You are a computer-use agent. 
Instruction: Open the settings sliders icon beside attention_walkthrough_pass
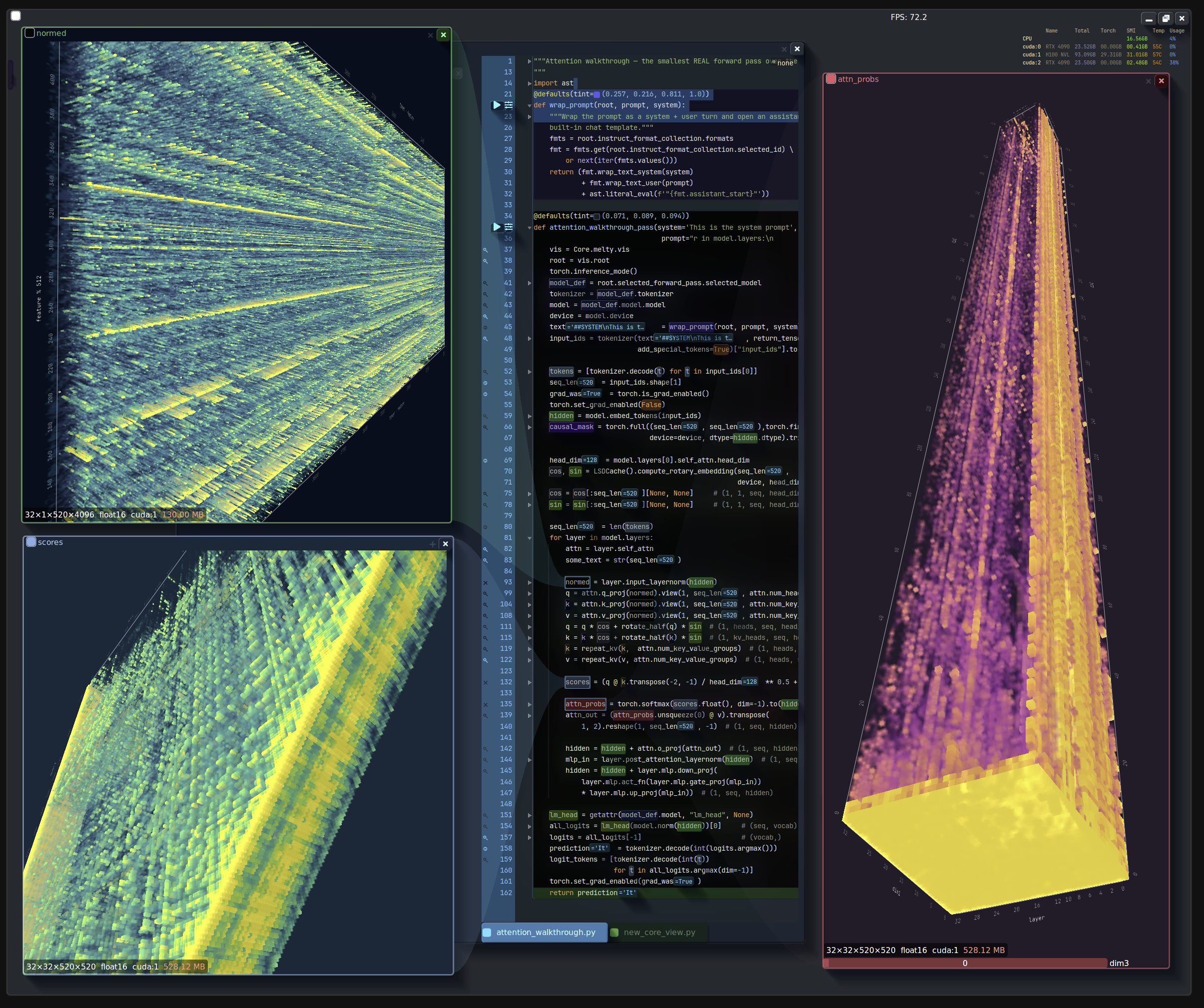(x=509, y=227)
